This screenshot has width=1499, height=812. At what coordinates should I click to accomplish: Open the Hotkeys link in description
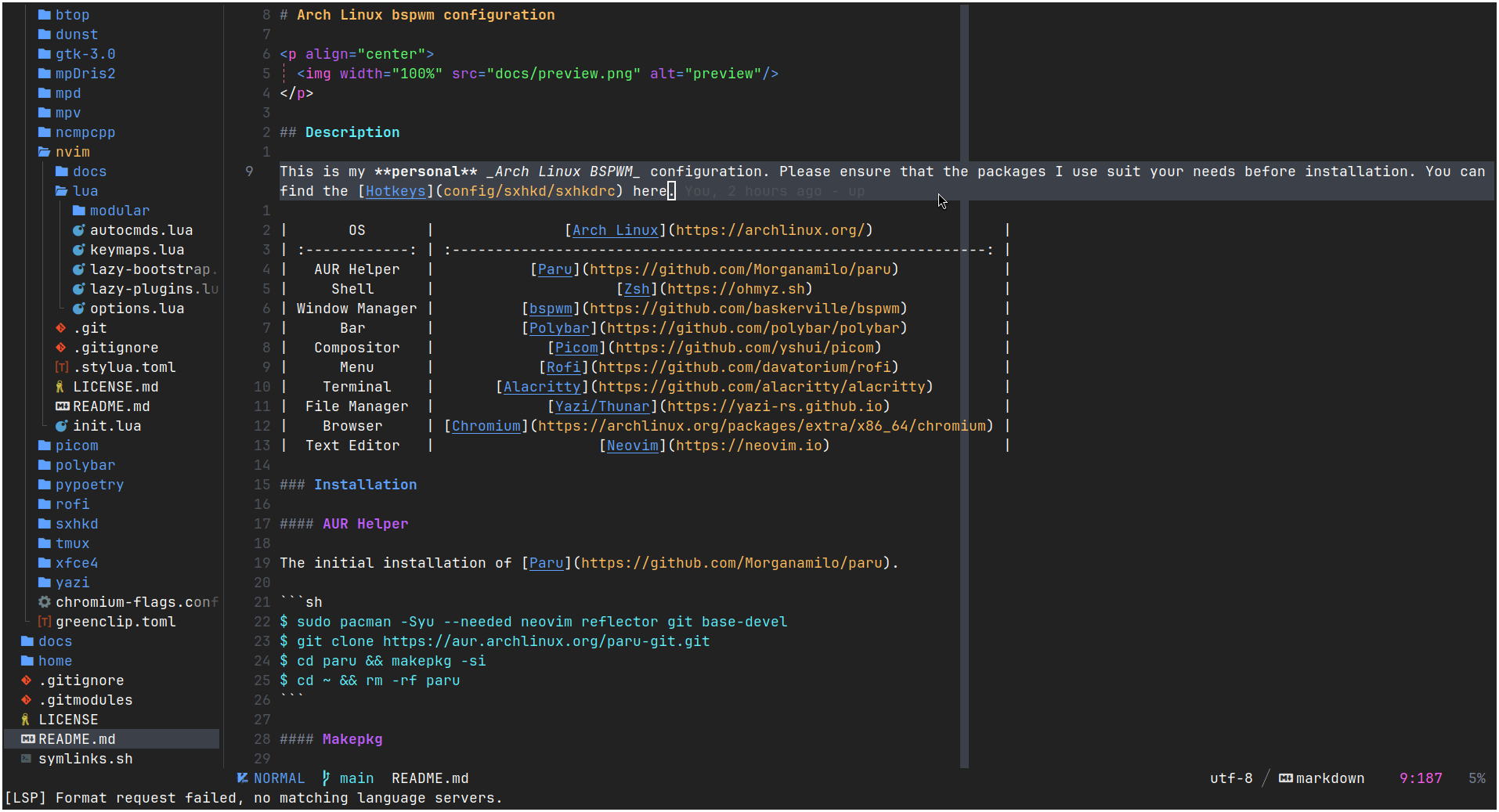(396, 191)
